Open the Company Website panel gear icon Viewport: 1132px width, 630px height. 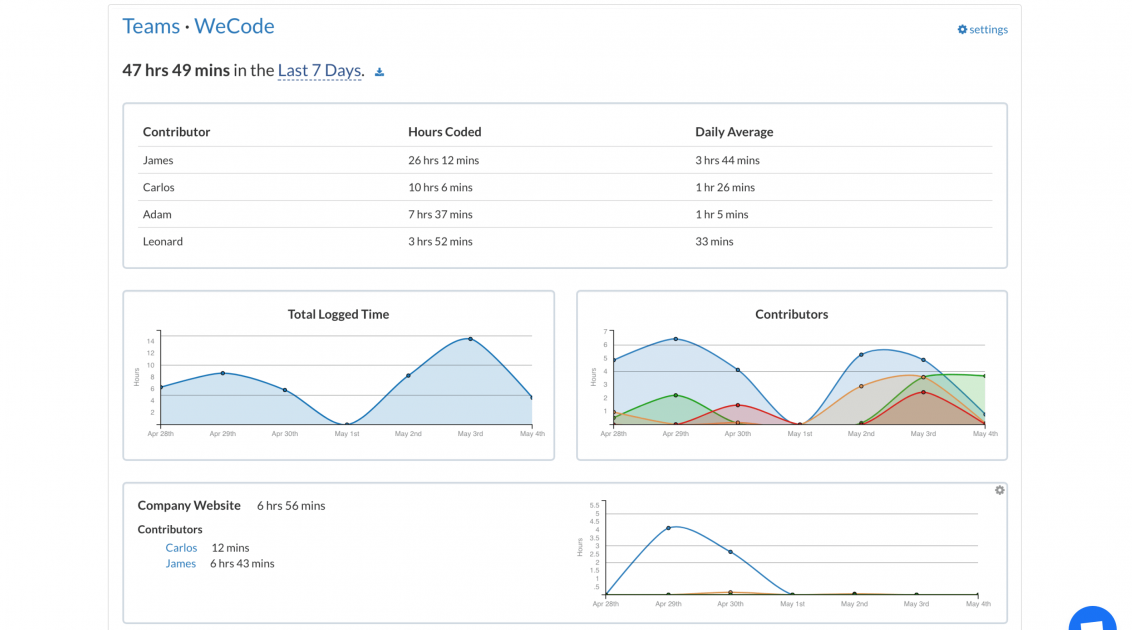[x=999, y=491]
